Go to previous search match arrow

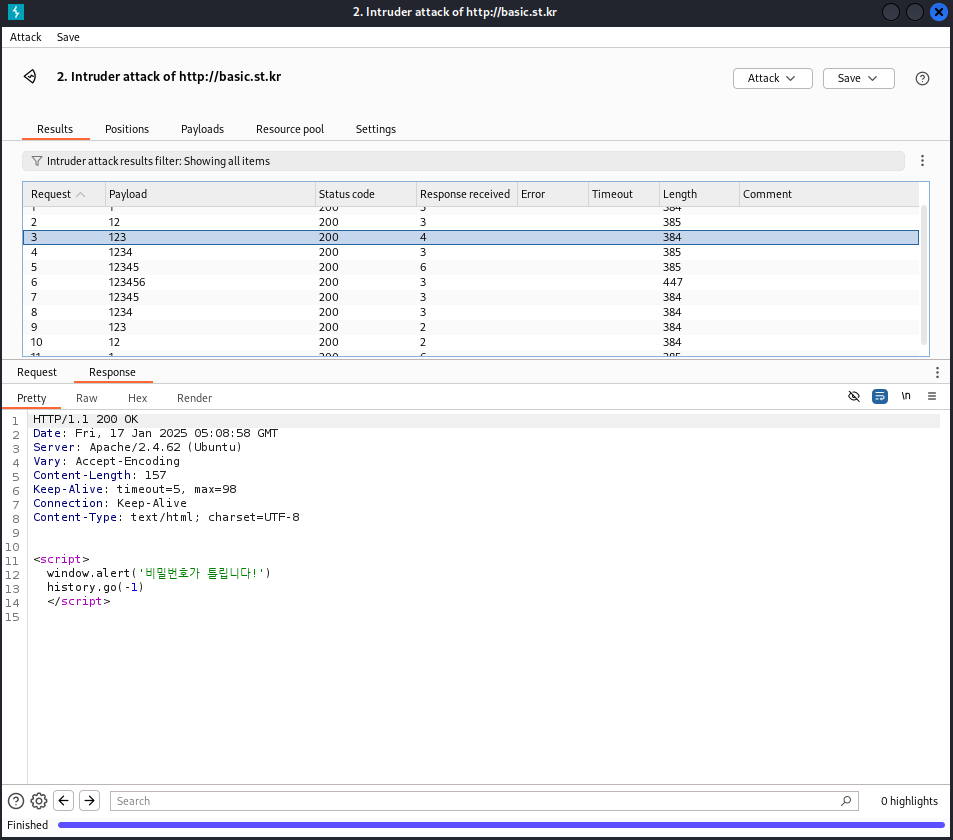[x=63, y=800]
